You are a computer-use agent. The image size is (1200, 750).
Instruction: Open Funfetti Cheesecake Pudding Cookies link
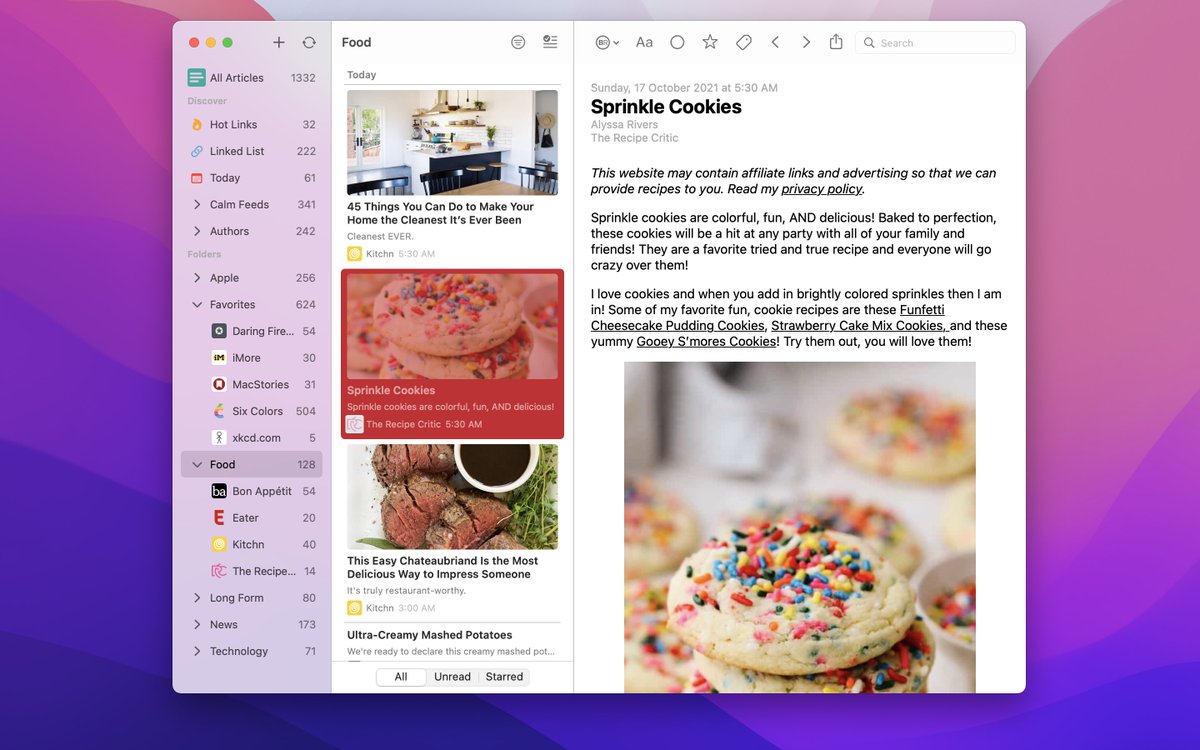click(768, 318)
